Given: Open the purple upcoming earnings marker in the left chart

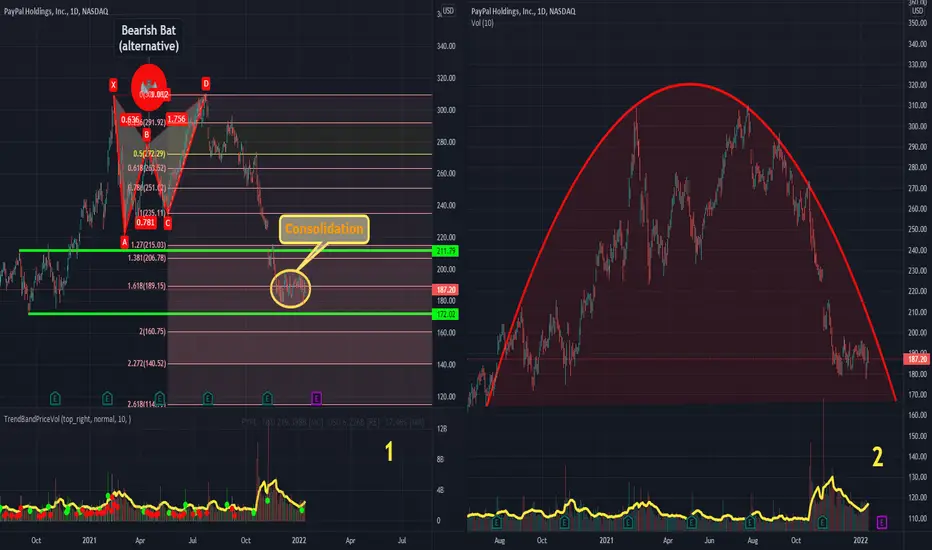Looking at the screenshot, I should click(316, 398).
